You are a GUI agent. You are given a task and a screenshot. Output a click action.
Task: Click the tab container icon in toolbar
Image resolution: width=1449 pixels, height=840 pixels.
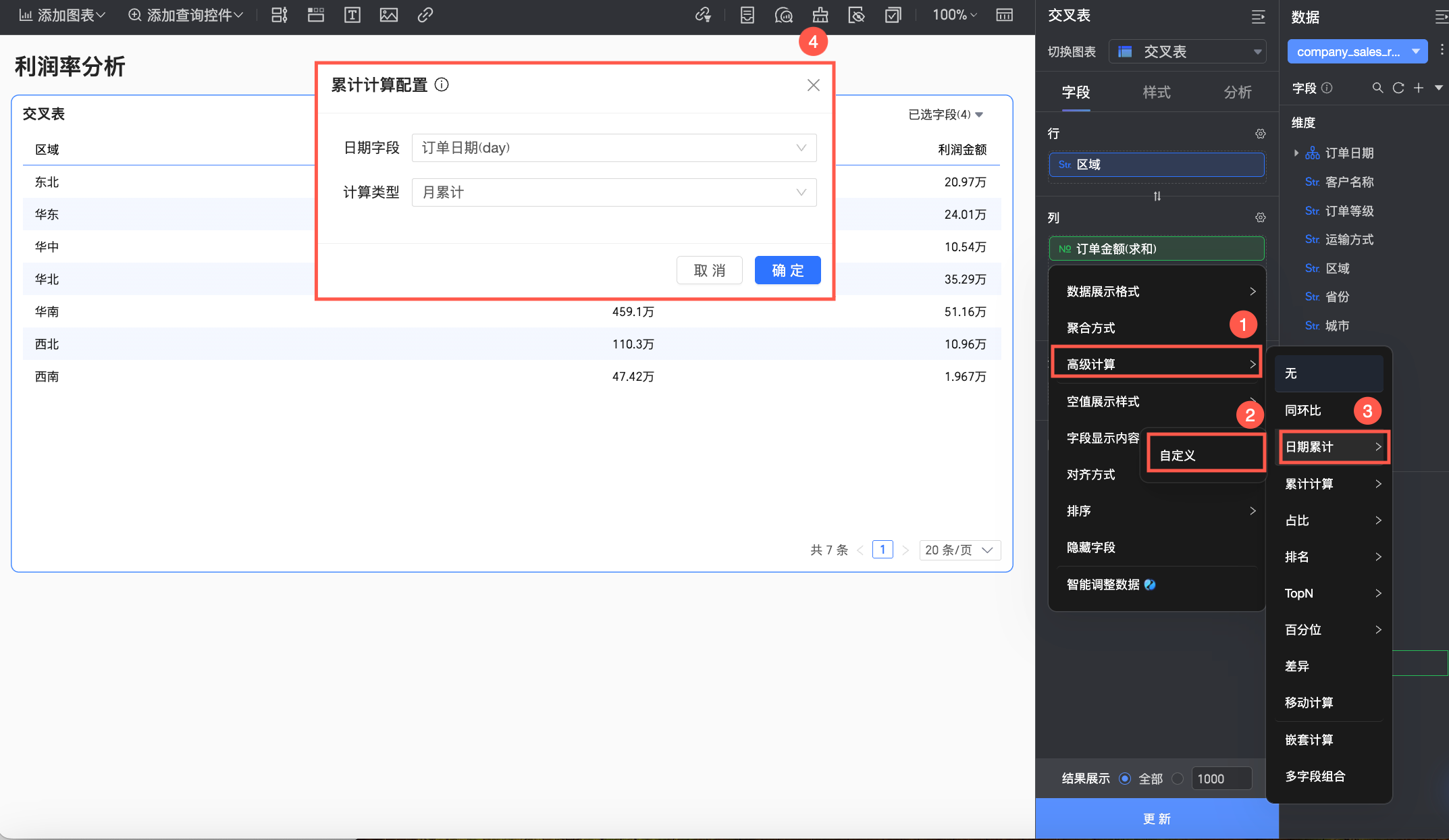(316, 15)
